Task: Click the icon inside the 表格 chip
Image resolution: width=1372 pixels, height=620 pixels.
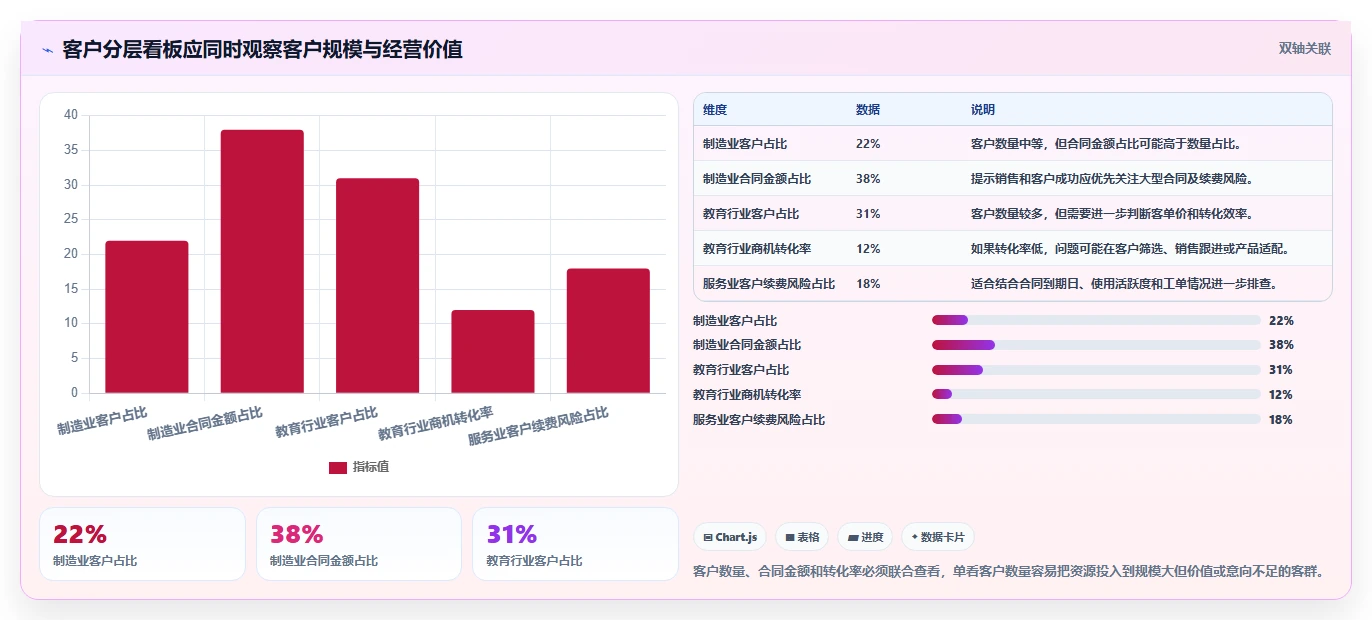Action: pos(790,538)
